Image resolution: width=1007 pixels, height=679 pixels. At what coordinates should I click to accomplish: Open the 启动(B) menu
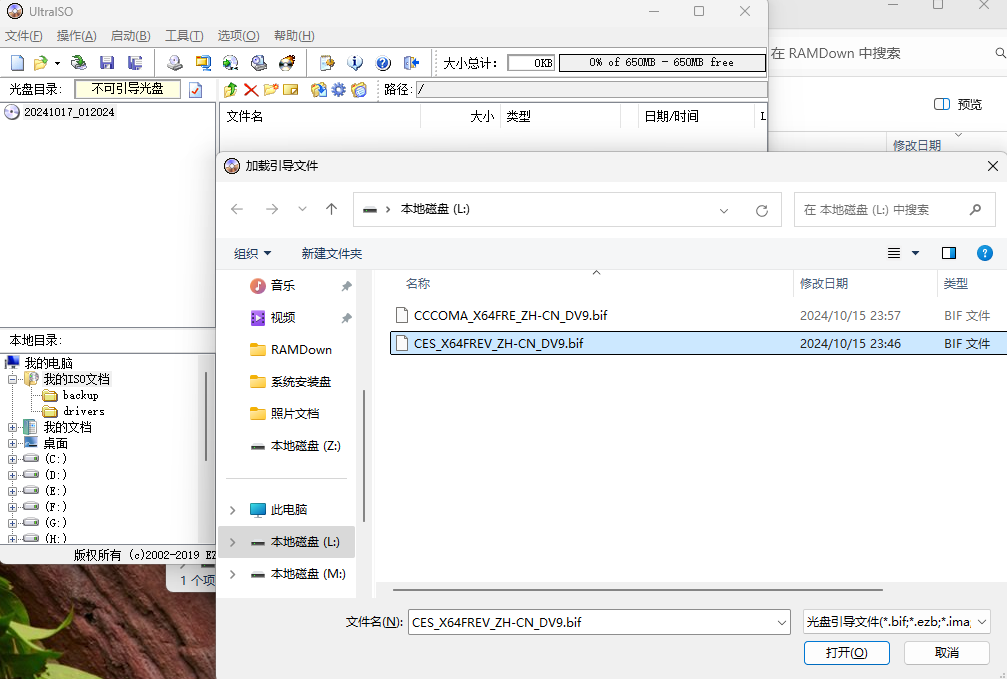tap(130, 36)
